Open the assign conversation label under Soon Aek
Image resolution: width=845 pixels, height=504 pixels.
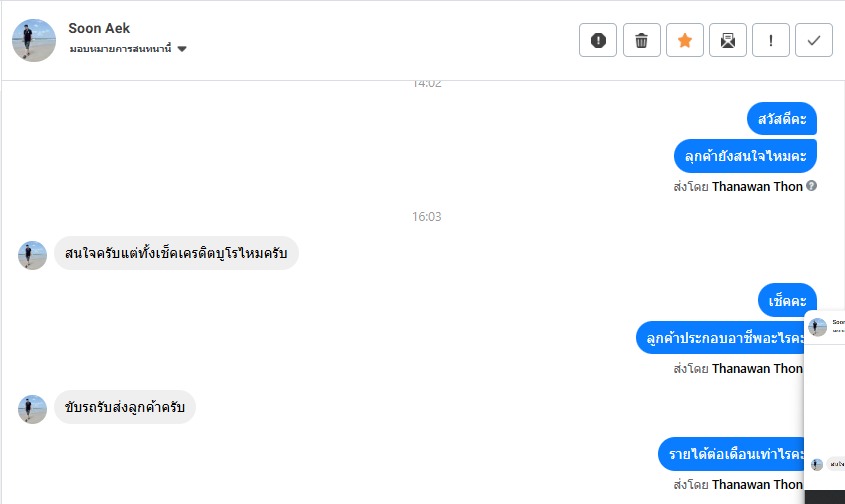(x=121, y=49)
